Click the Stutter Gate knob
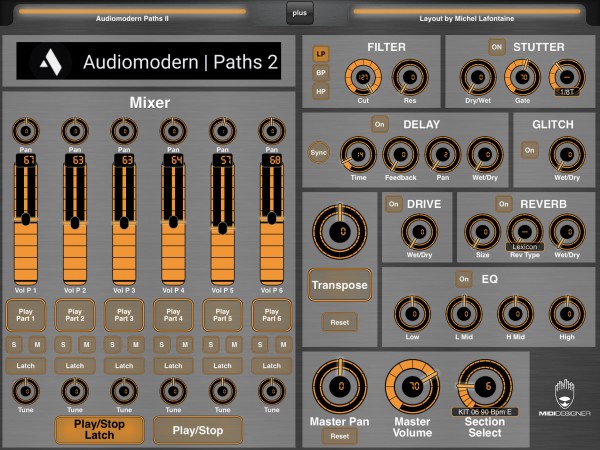Image resolution: width=600 pixels, height=450 pixels. pyautogui.click(x=522, y=77)
